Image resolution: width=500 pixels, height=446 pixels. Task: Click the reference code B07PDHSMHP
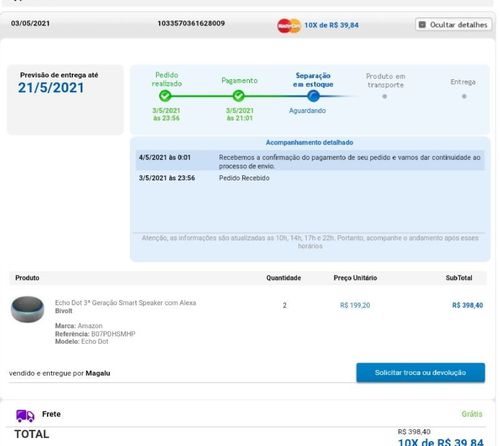pos(113,334)
